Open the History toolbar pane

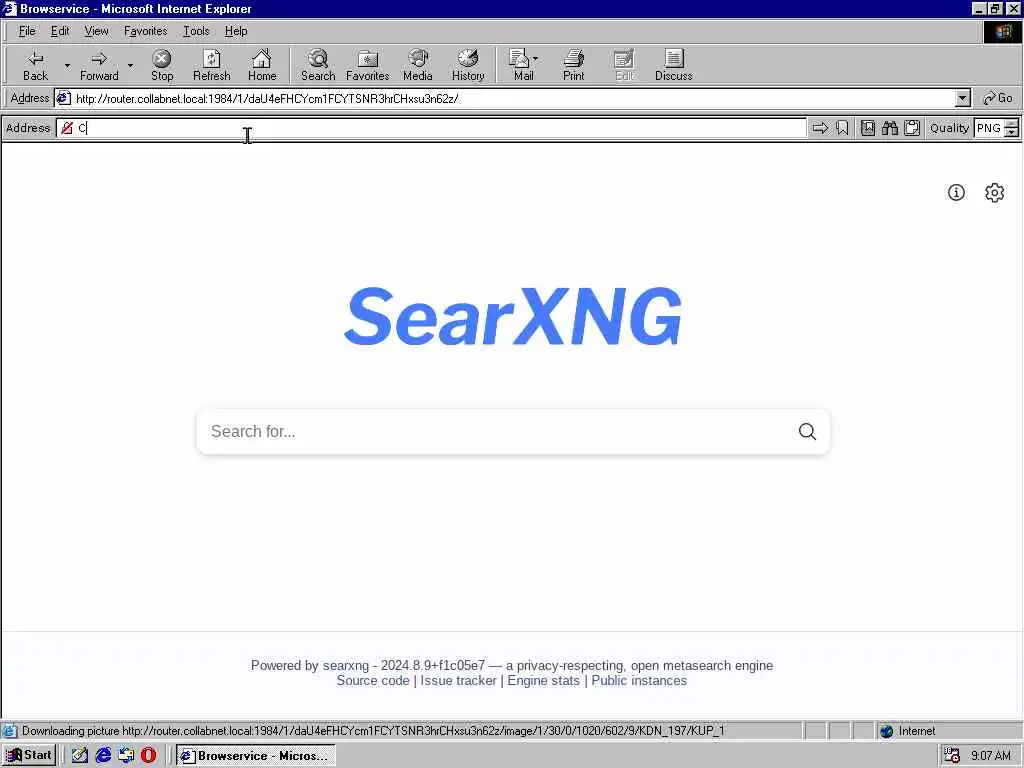468,65
